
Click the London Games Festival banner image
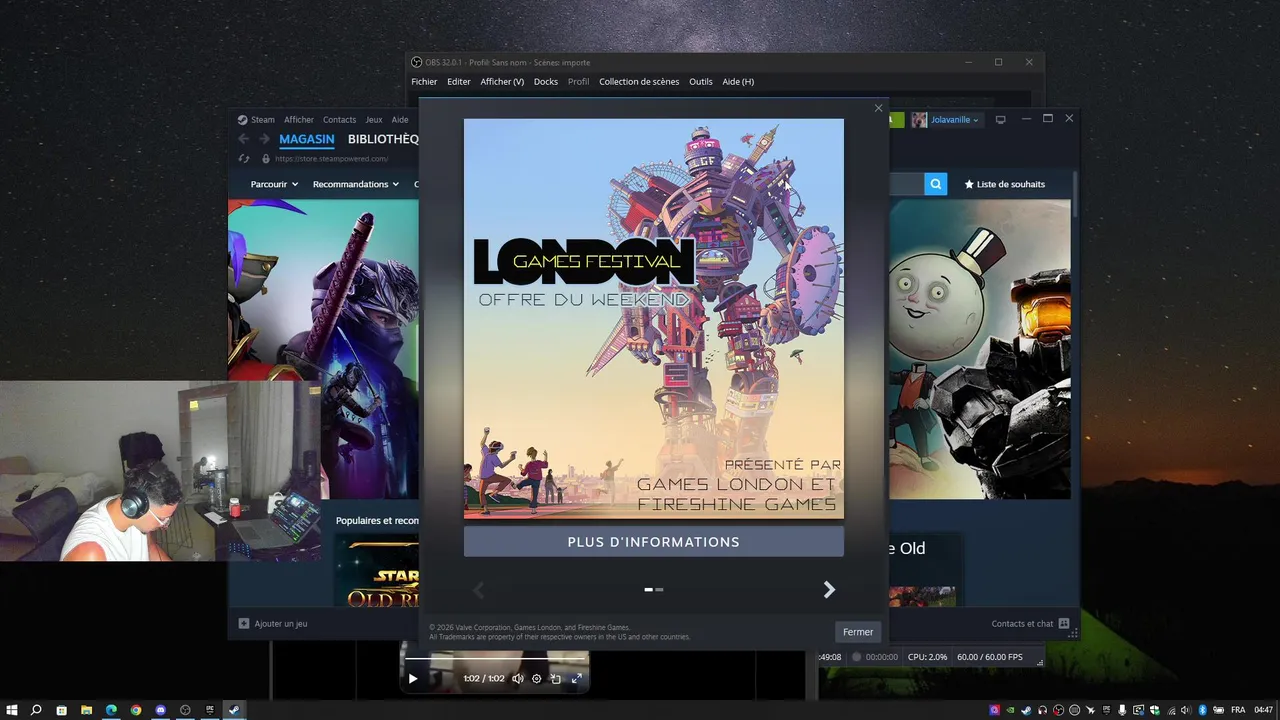tap(654, 319)
